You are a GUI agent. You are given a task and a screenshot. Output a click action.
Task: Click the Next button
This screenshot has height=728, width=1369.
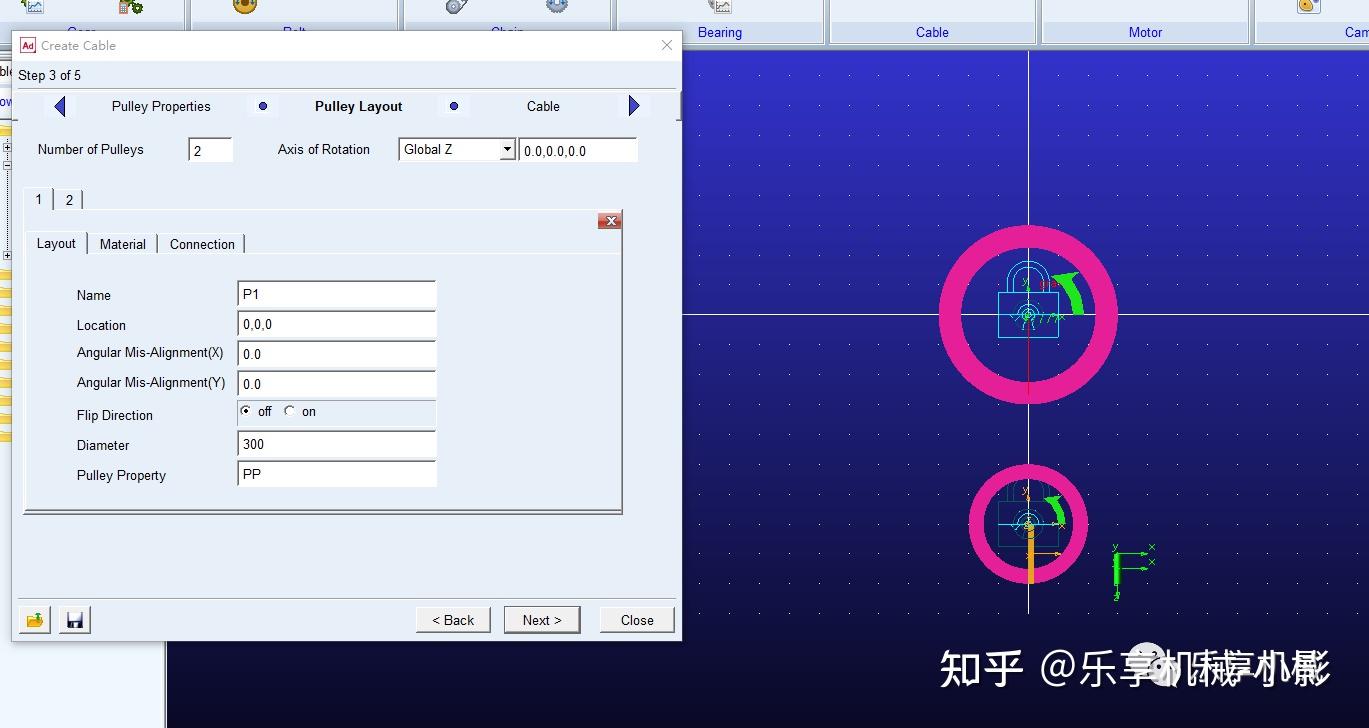[x=542, y=619]
